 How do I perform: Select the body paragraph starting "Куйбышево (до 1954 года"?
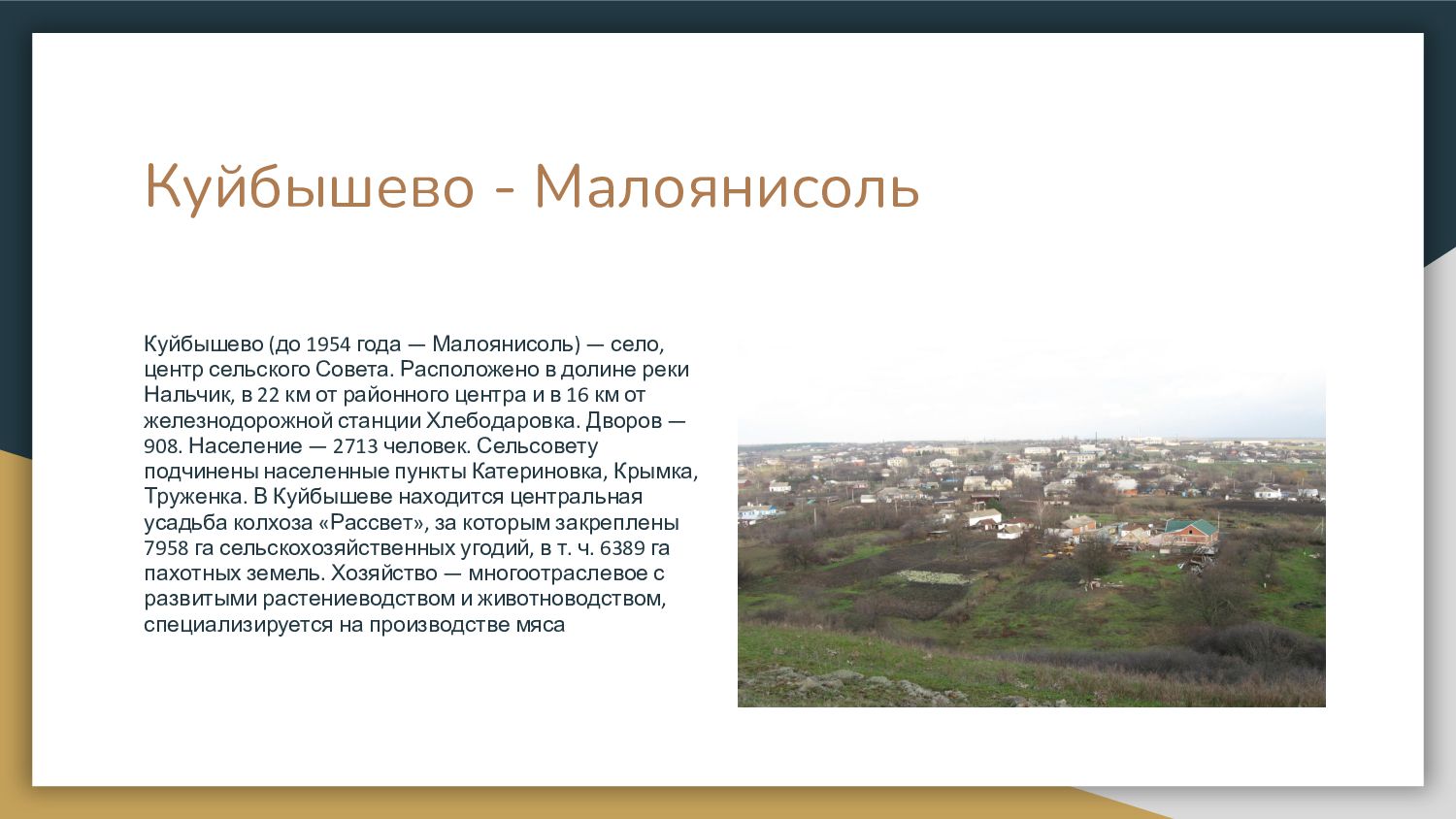tap(420, 483)
